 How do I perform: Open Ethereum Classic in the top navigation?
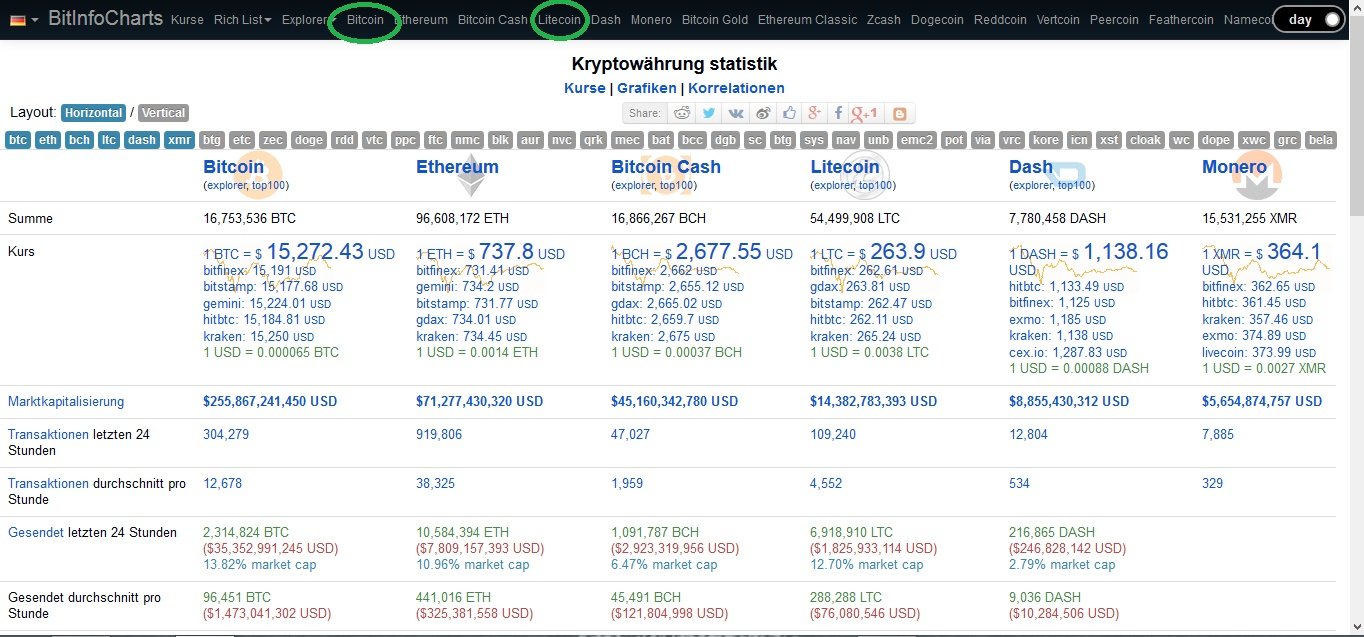coord(807,19)
